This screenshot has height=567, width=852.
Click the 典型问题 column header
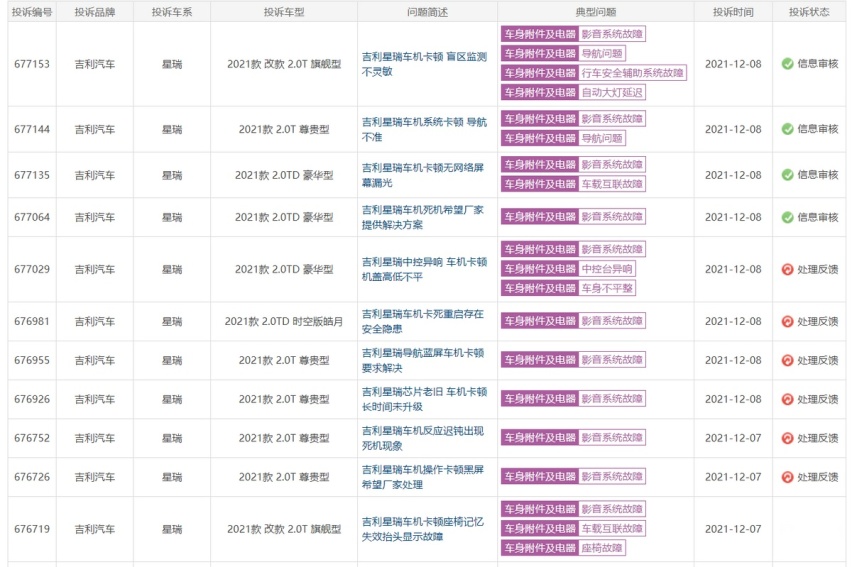coord(596,12)
